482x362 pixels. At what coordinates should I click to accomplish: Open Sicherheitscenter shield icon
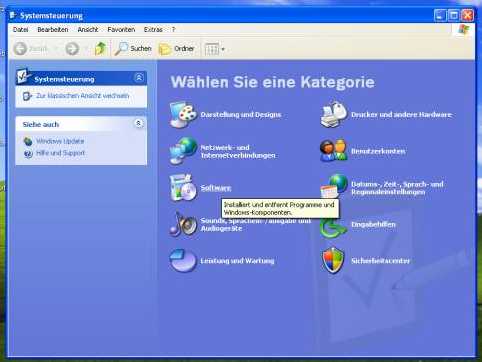click(x=333, y=260)
